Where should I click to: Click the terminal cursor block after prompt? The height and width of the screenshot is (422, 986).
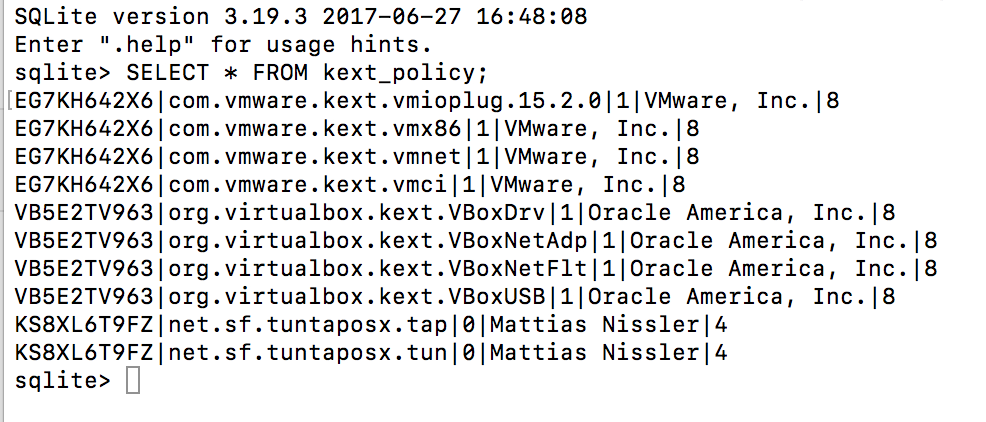pos(133,380)
